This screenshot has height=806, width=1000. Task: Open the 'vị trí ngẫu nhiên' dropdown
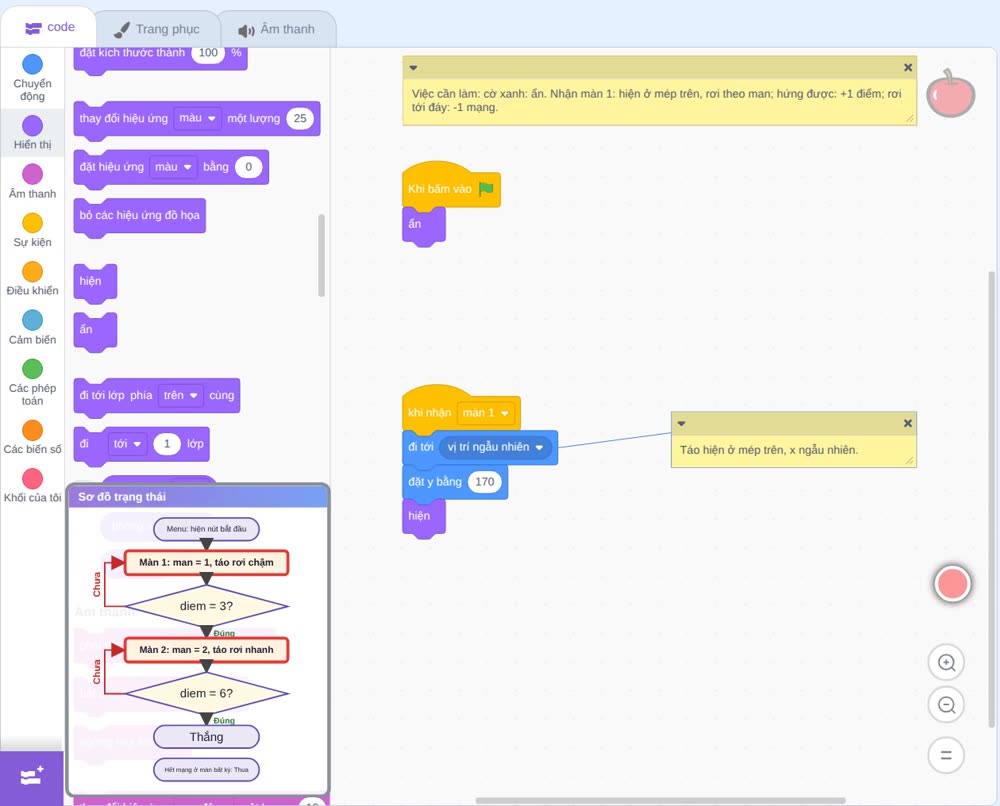coord(496,447)
